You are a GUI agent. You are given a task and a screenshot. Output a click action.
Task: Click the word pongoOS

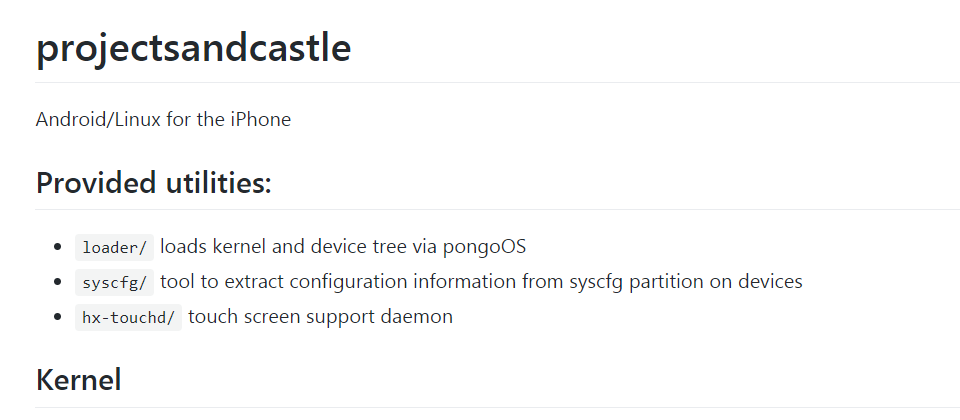pos(485,247)
